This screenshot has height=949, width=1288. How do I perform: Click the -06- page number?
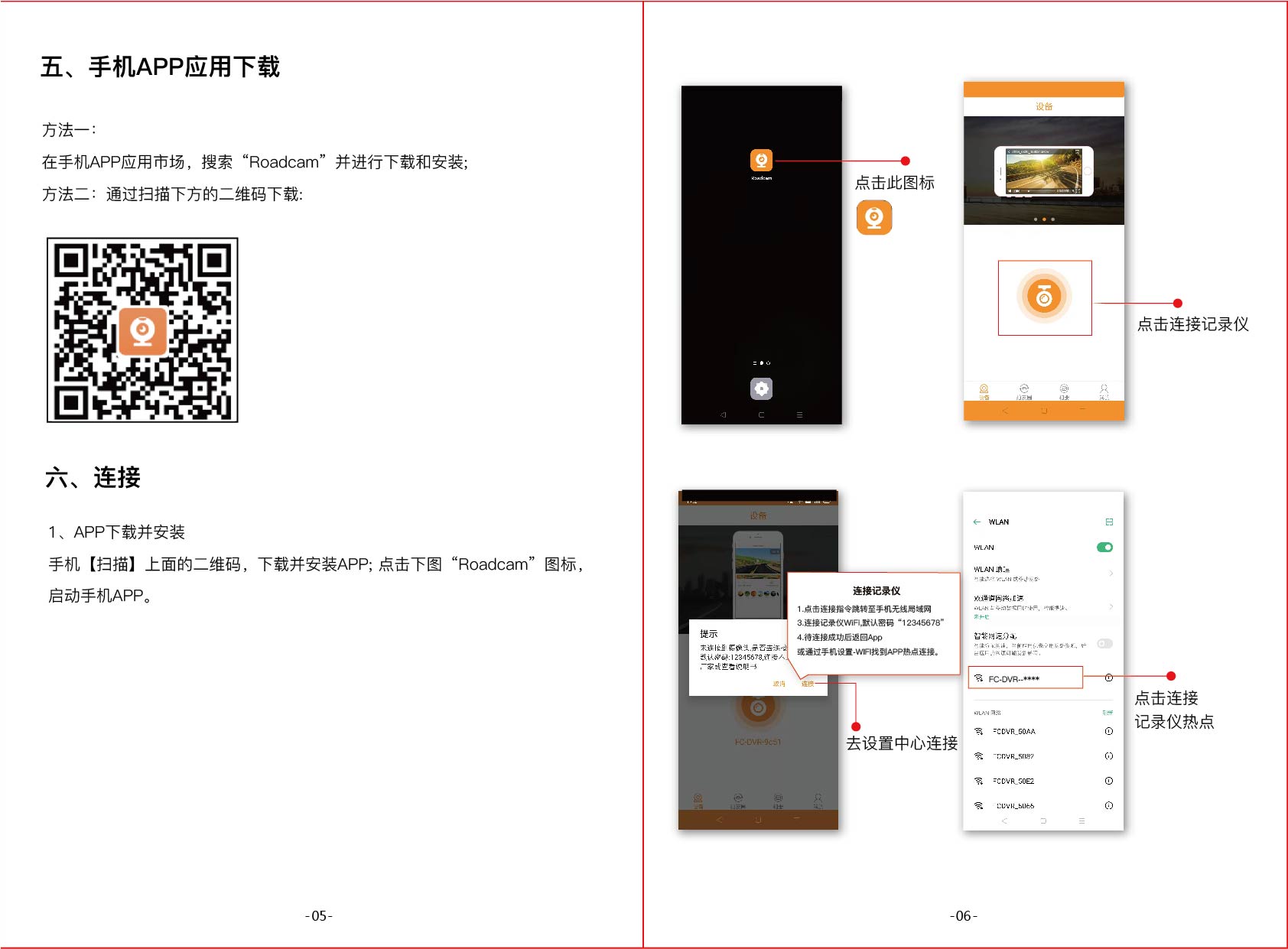point(964,915)
